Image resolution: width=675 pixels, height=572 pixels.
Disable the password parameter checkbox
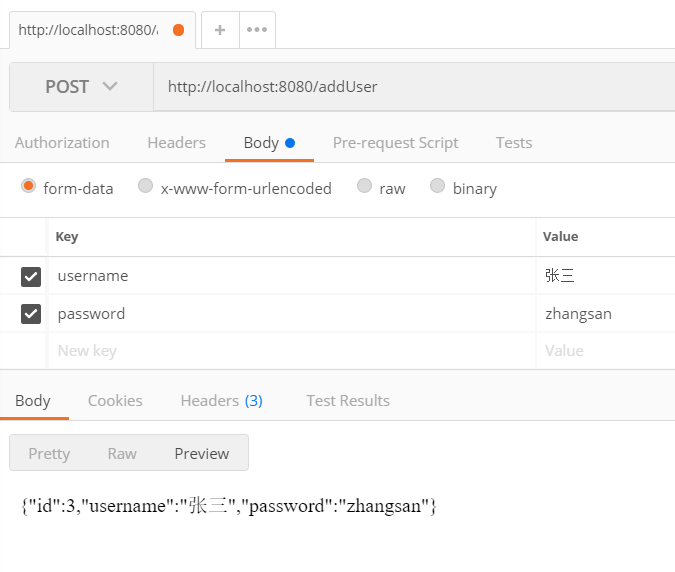coord(31,314)
